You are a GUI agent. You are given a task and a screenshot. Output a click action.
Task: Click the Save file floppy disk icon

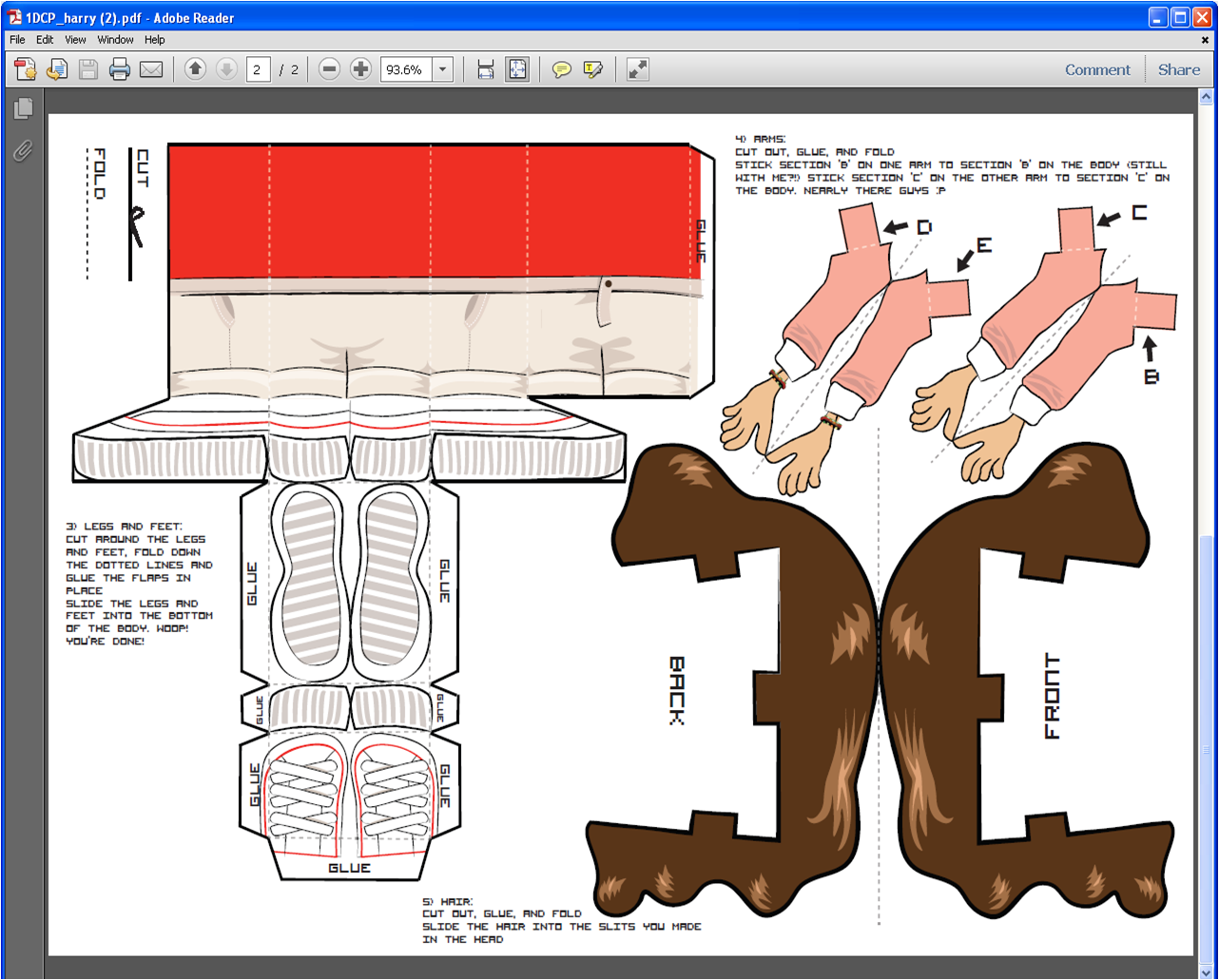[x=88, y=69]
